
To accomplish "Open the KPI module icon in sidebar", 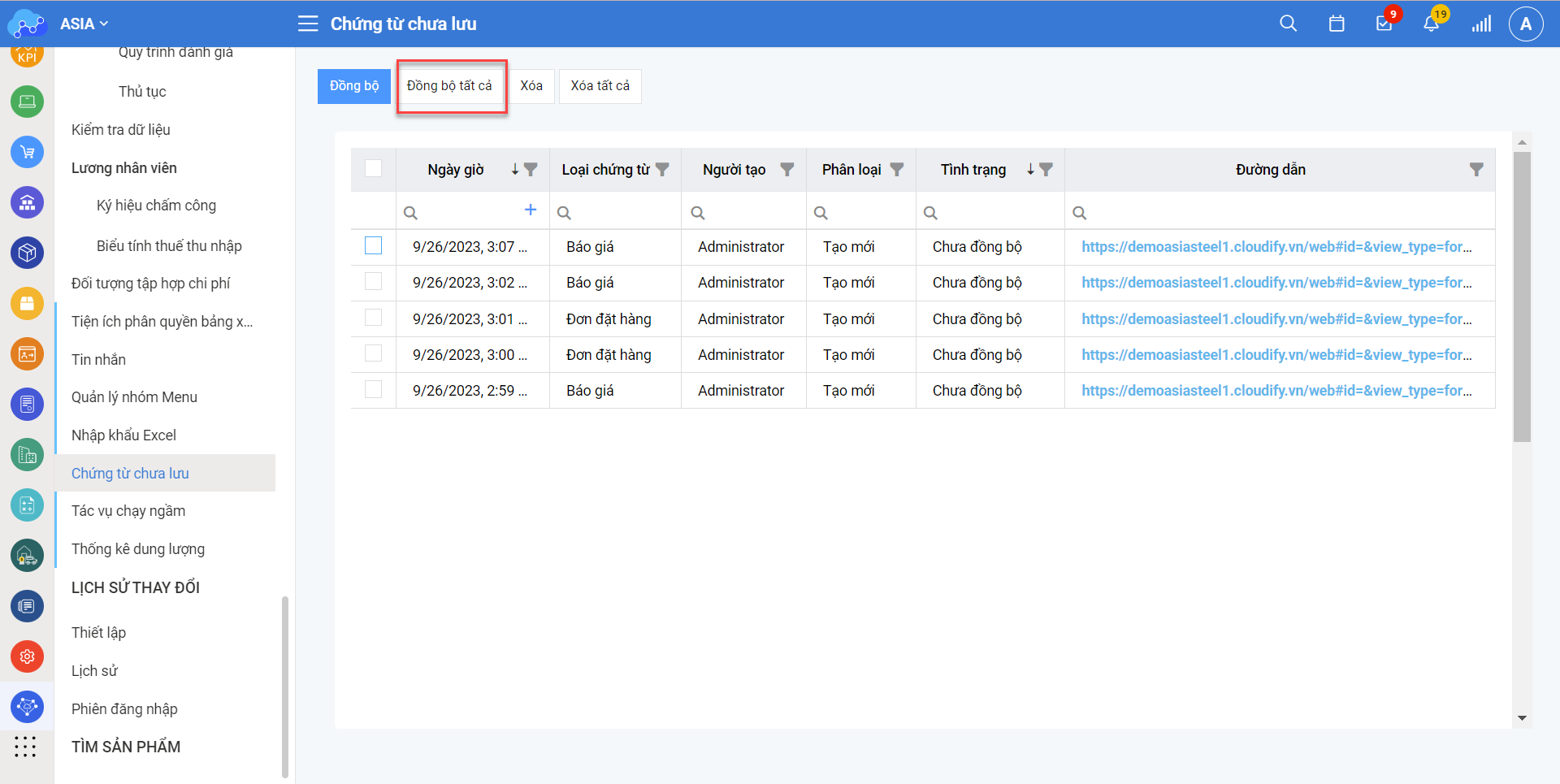I will [27, 55].
